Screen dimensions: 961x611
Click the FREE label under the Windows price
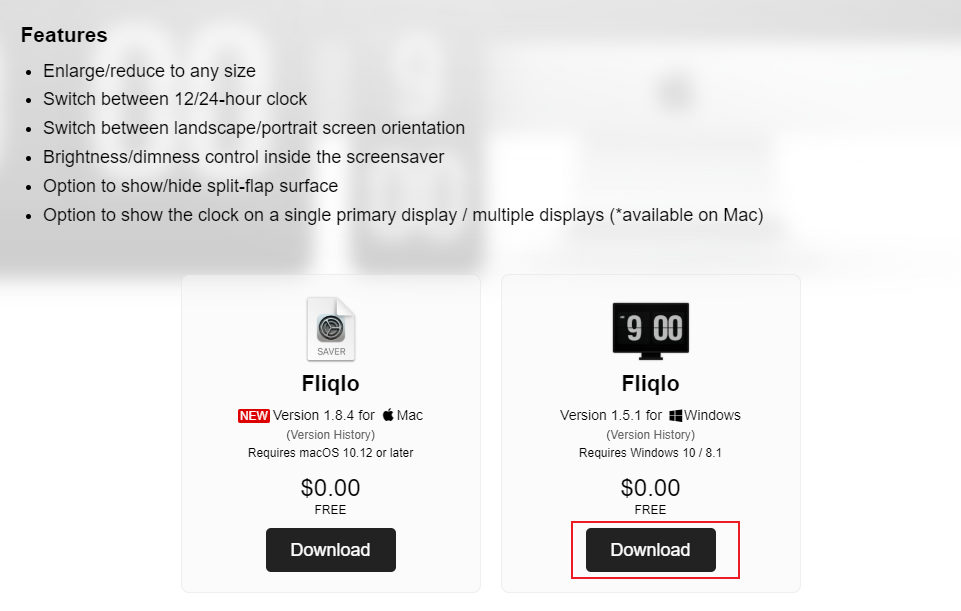(650, 509)
